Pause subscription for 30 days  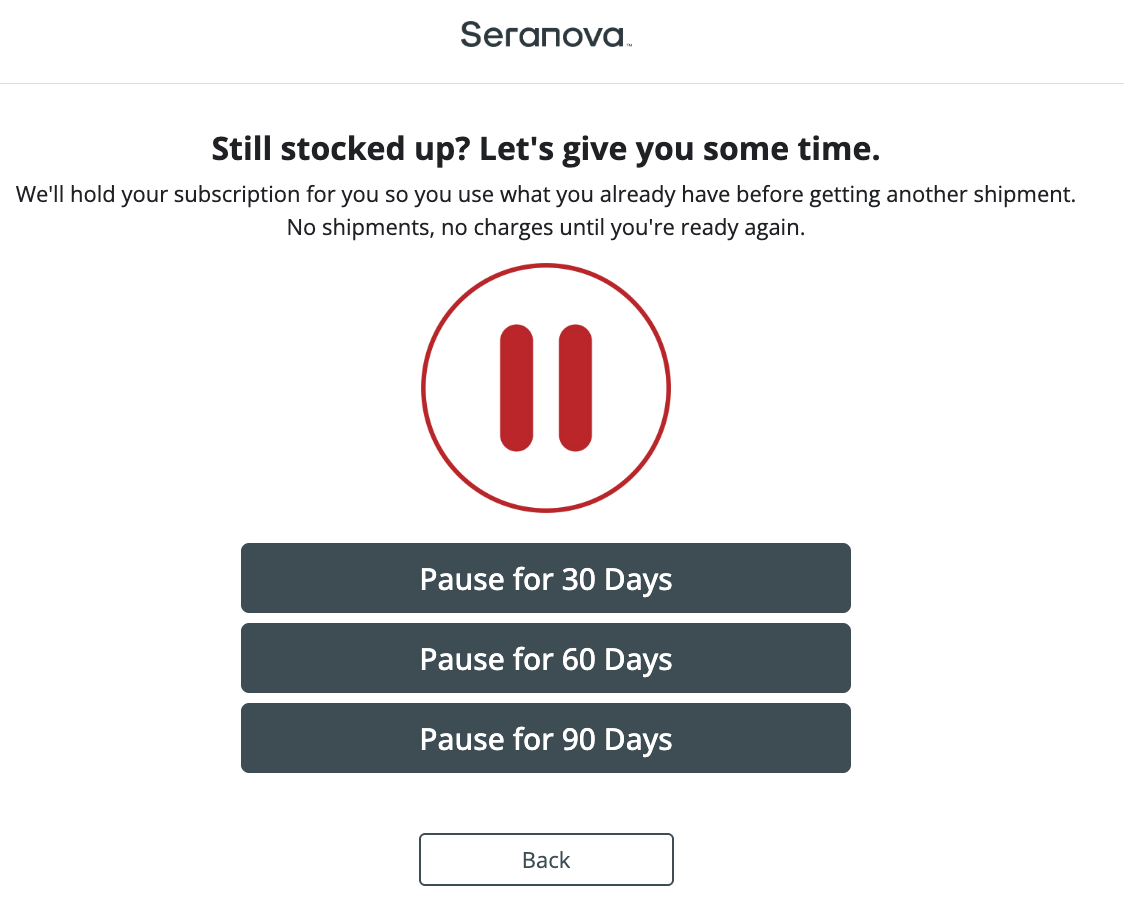[545, 579]
